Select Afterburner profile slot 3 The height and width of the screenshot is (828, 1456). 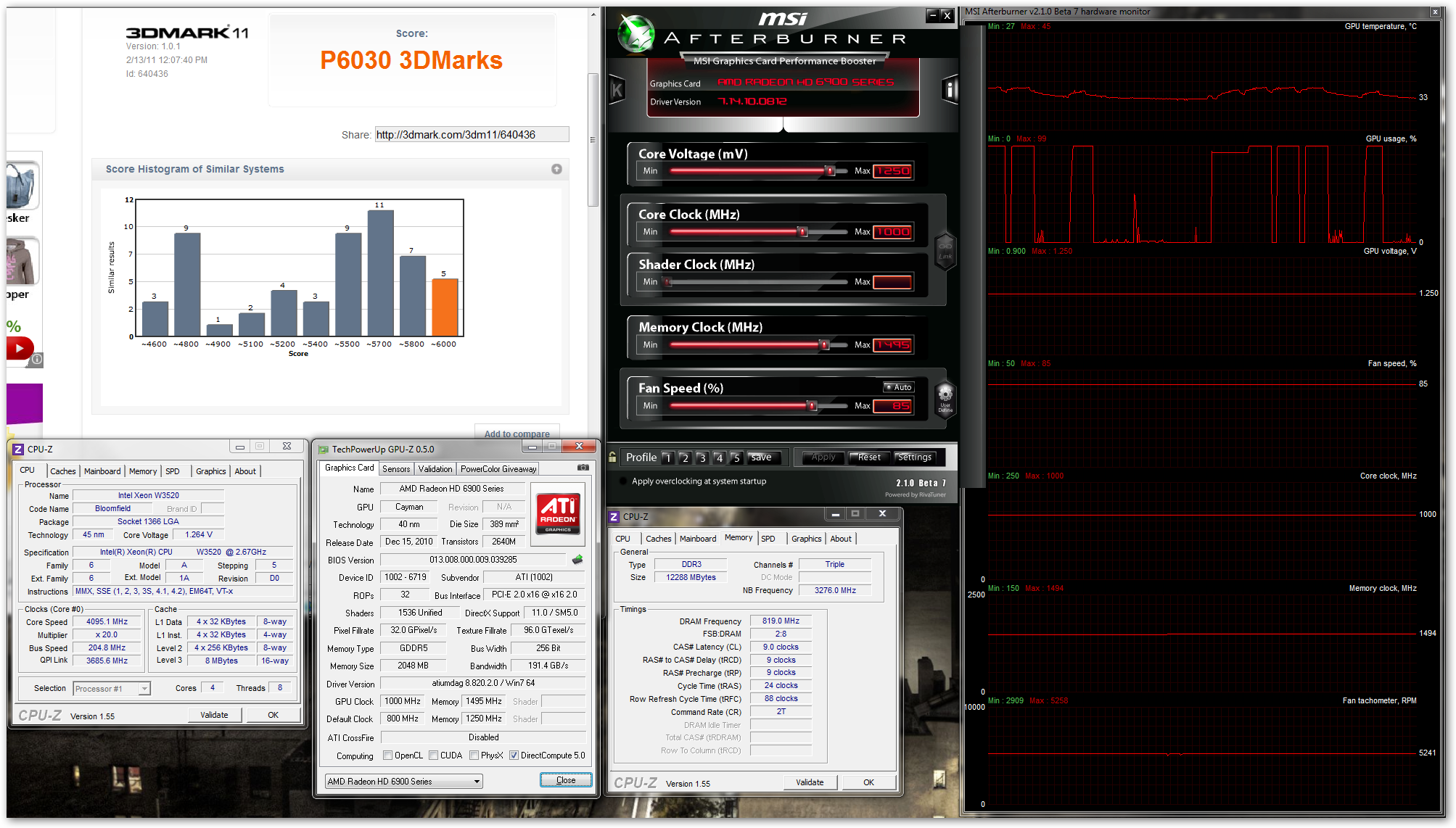[x=702, y=458]
